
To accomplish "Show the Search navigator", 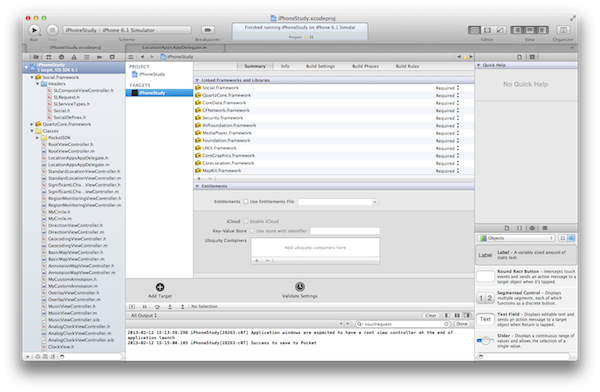I will (x=61, y=57).
